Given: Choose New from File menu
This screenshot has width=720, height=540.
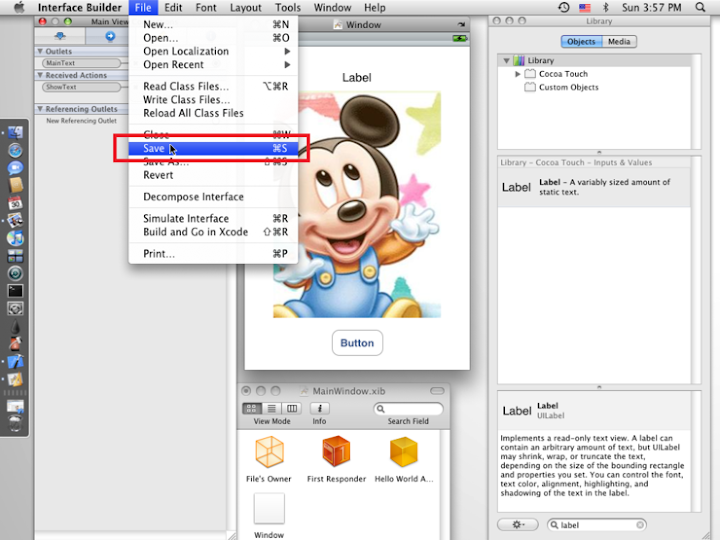Looking at the screenshot, I should (213, 24).
